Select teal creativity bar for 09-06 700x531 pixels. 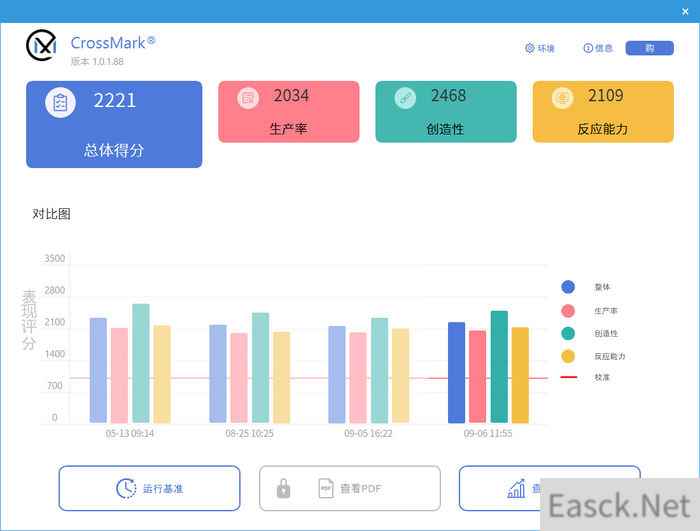point(499,367)
